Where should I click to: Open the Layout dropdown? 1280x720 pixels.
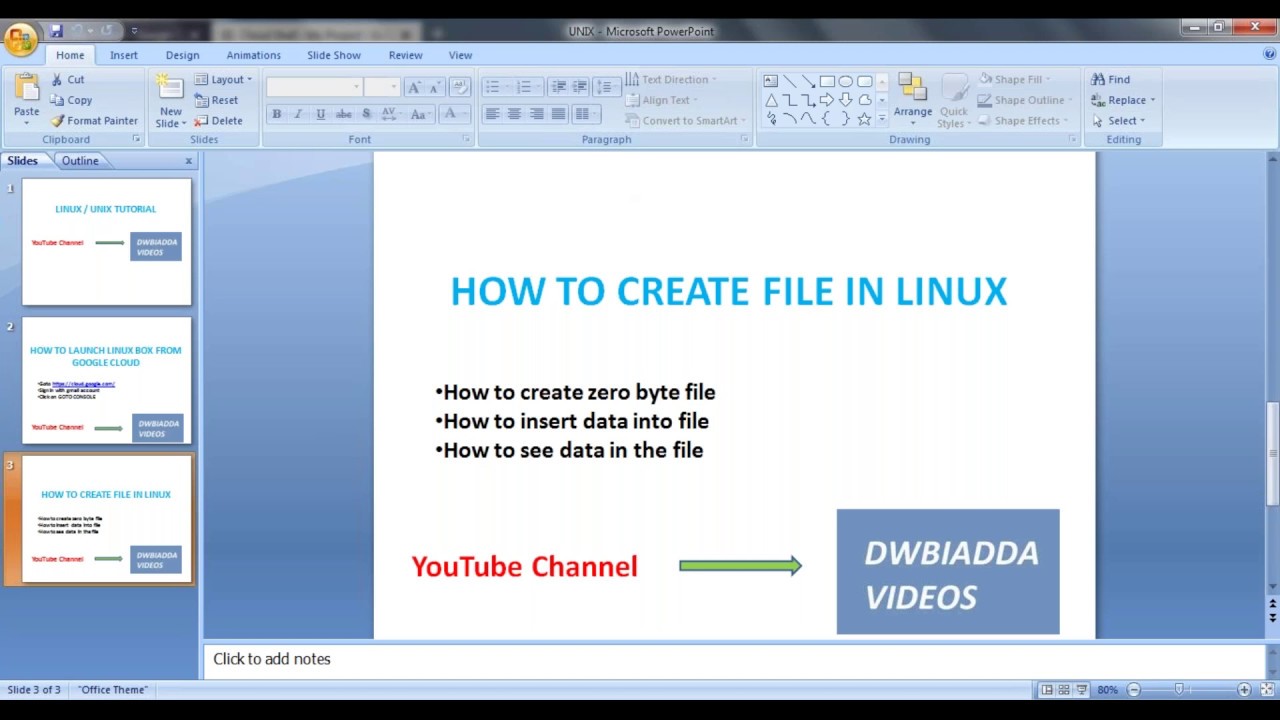223,79
